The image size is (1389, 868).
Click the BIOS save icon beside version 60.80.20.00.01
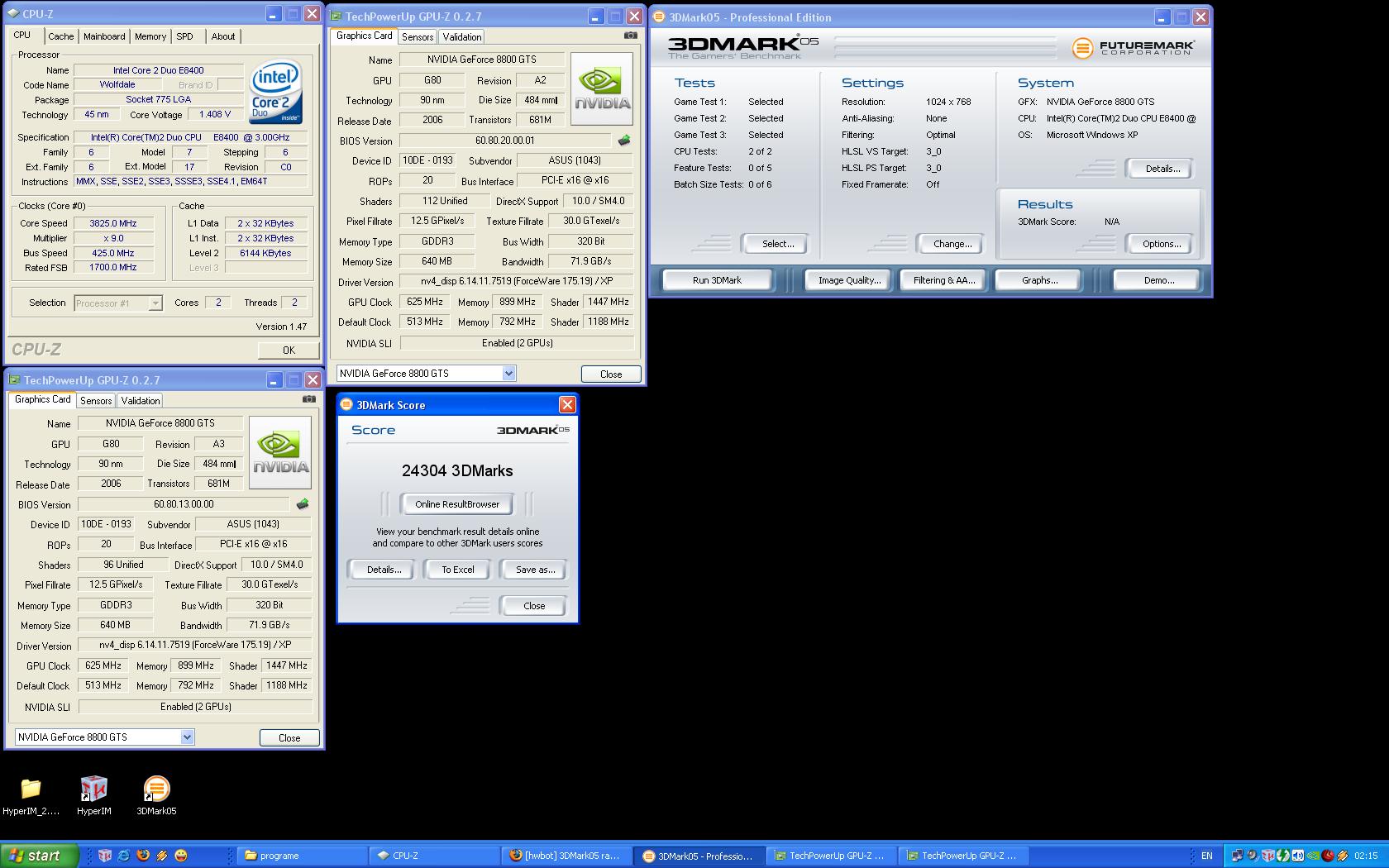tap(624, 141)
